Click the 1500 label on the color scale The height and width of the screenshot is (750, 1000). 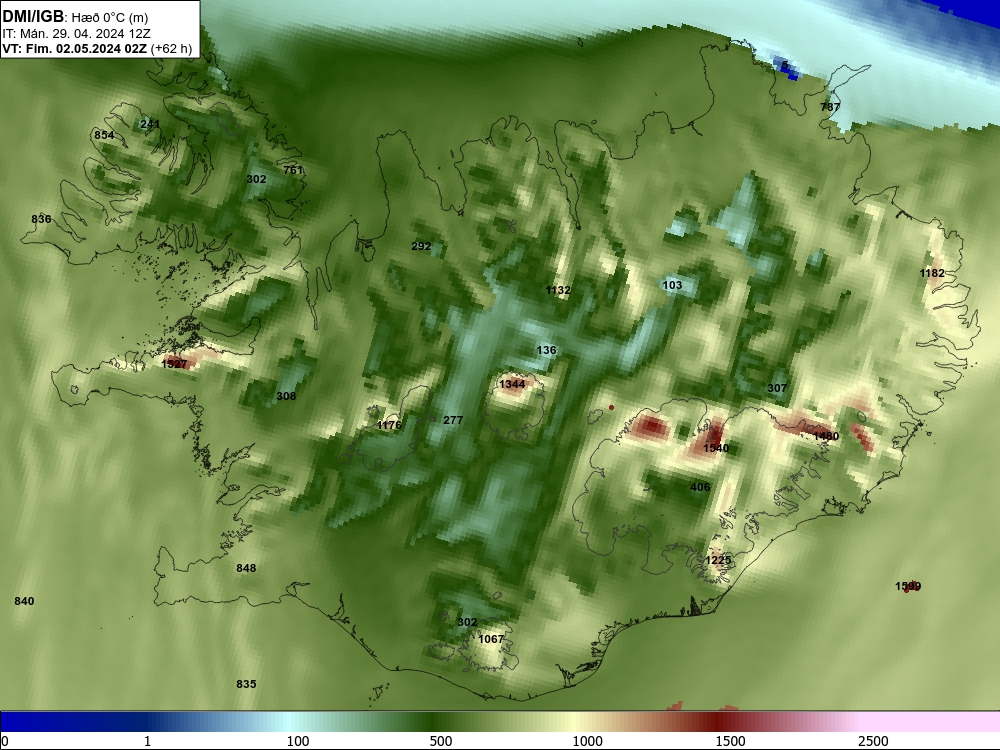tap(730, 741)
